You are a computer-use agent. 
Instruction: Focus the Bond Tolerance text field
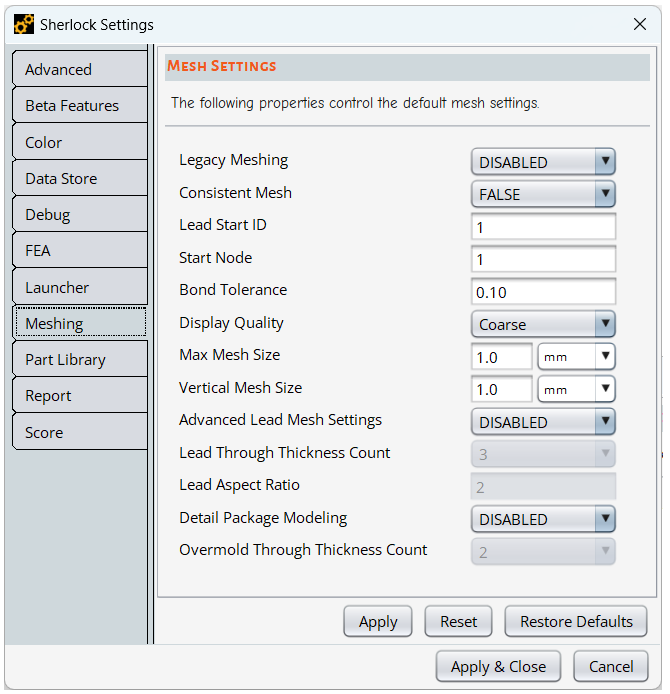point(543,292)
